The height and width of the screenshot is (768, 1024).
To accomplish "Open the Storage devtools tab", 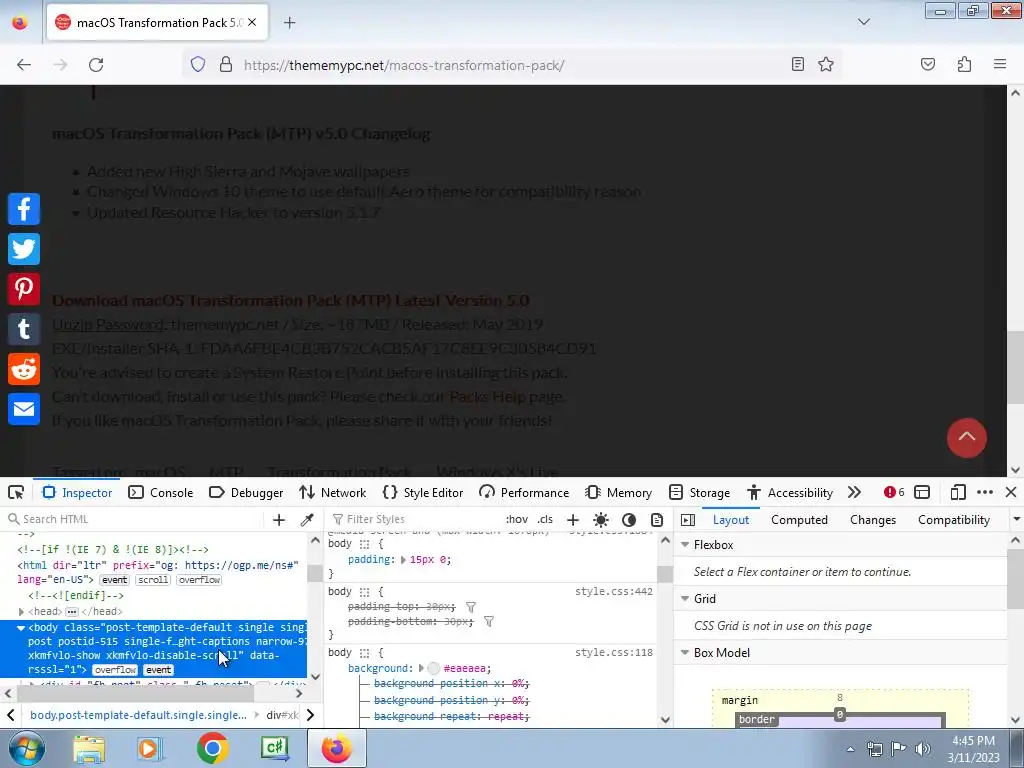I will (x=699, y=492).
